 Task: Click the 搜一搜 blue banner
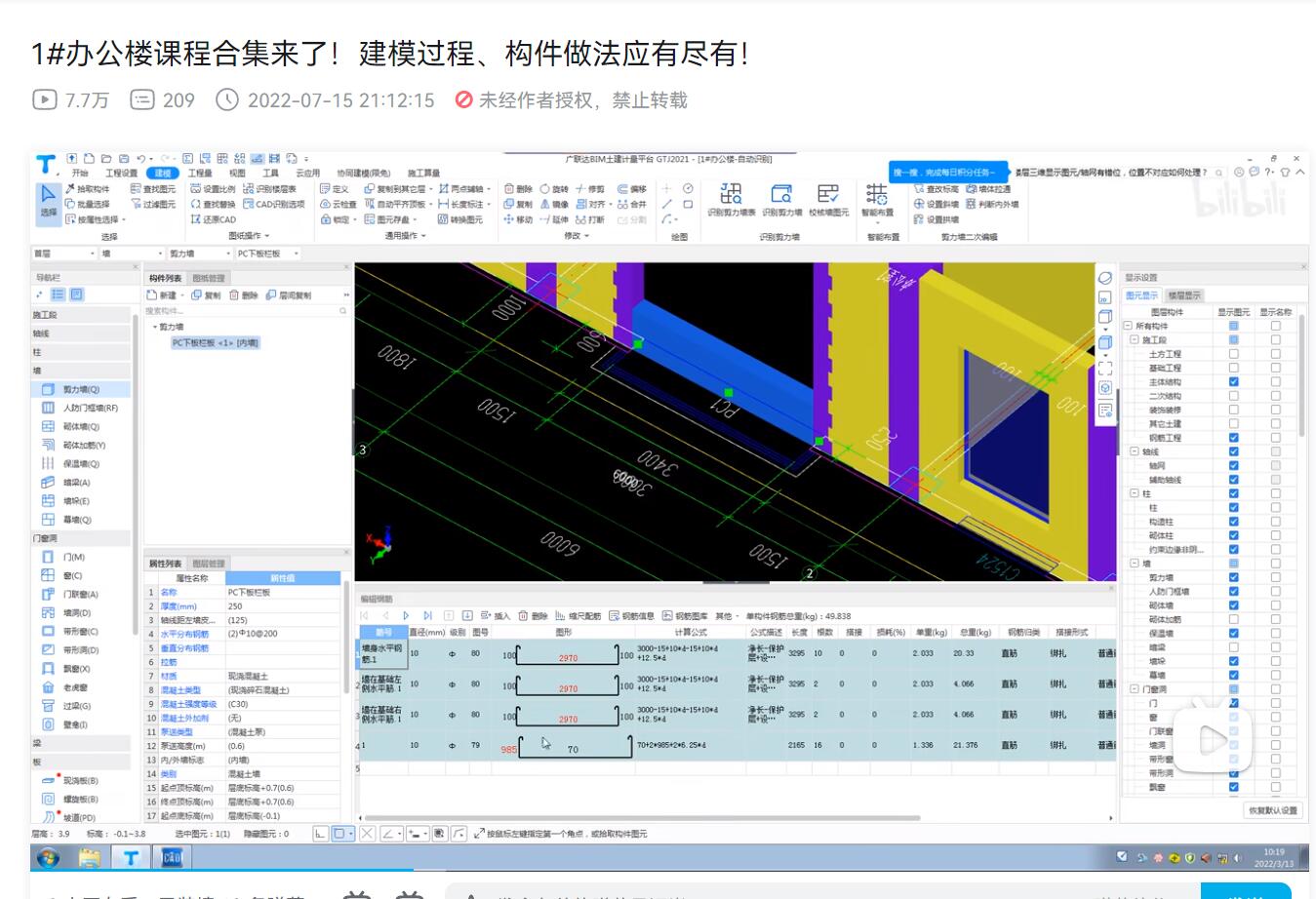[949, 173]
